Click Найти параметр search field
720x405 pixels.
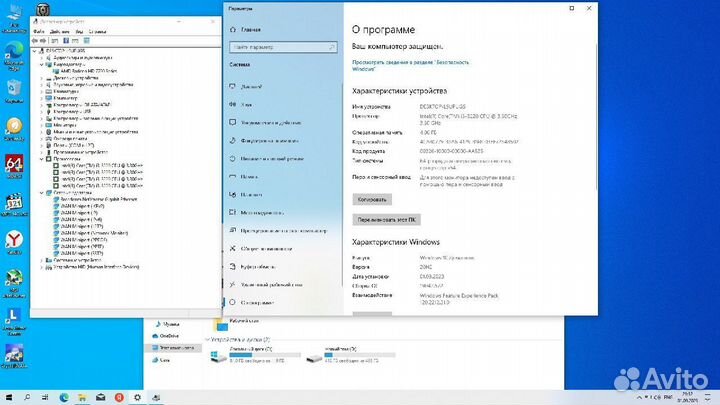[x=283, y=47]
